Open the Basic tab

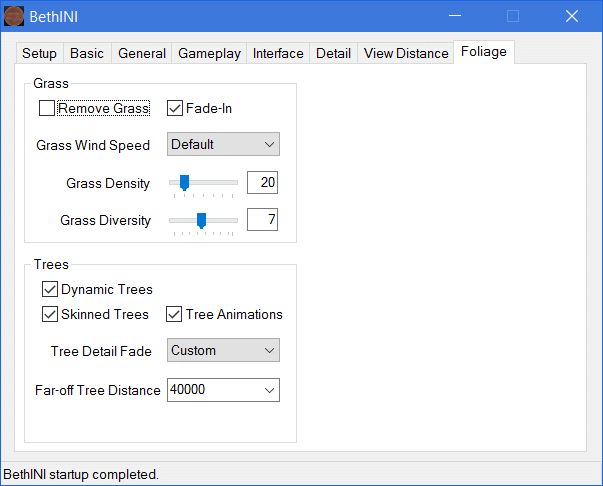[87, 54]
